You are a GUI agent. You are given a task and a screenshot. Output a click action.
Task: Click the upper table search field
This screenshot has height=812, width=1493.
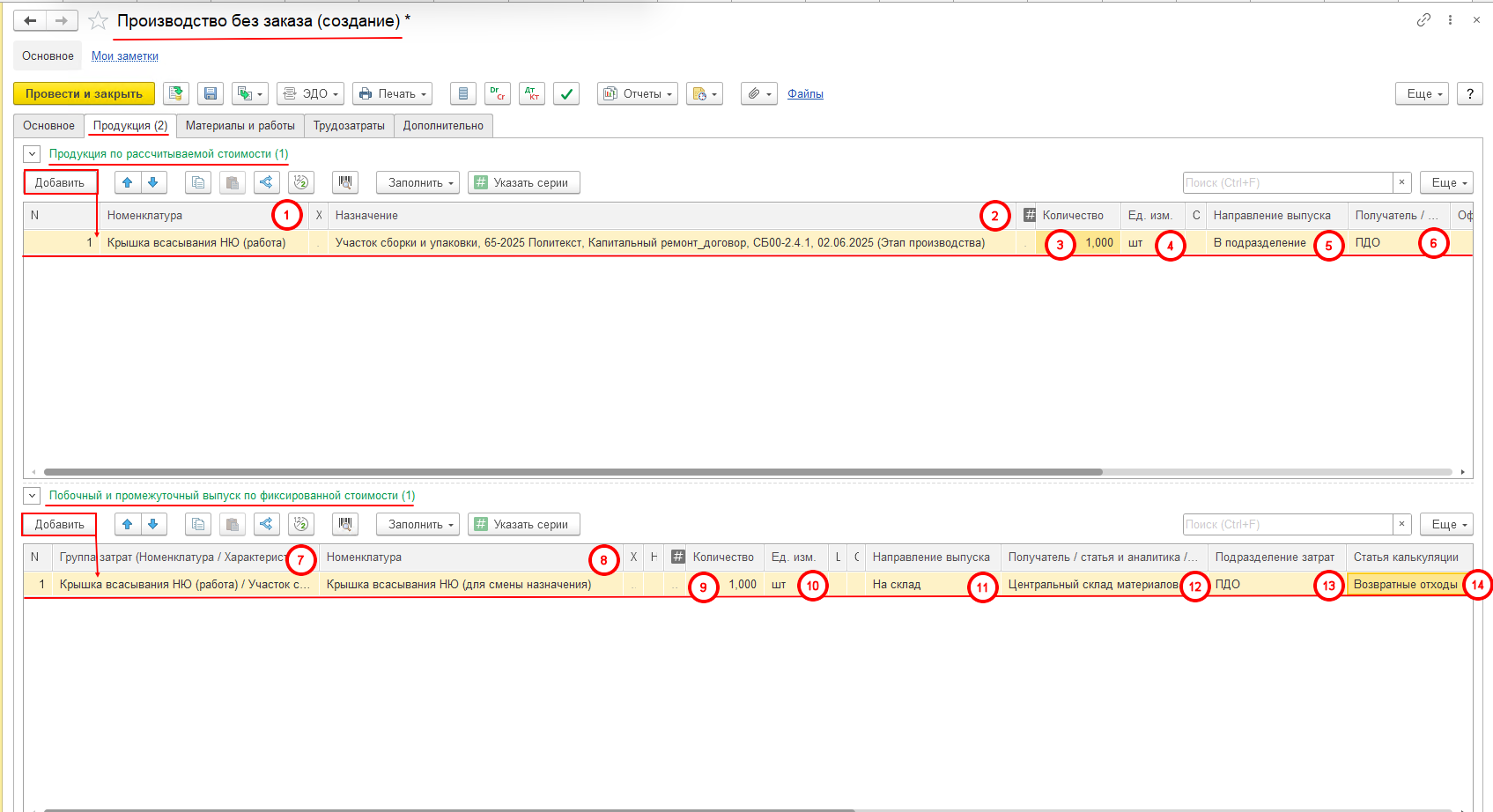tap(1286, 183)
